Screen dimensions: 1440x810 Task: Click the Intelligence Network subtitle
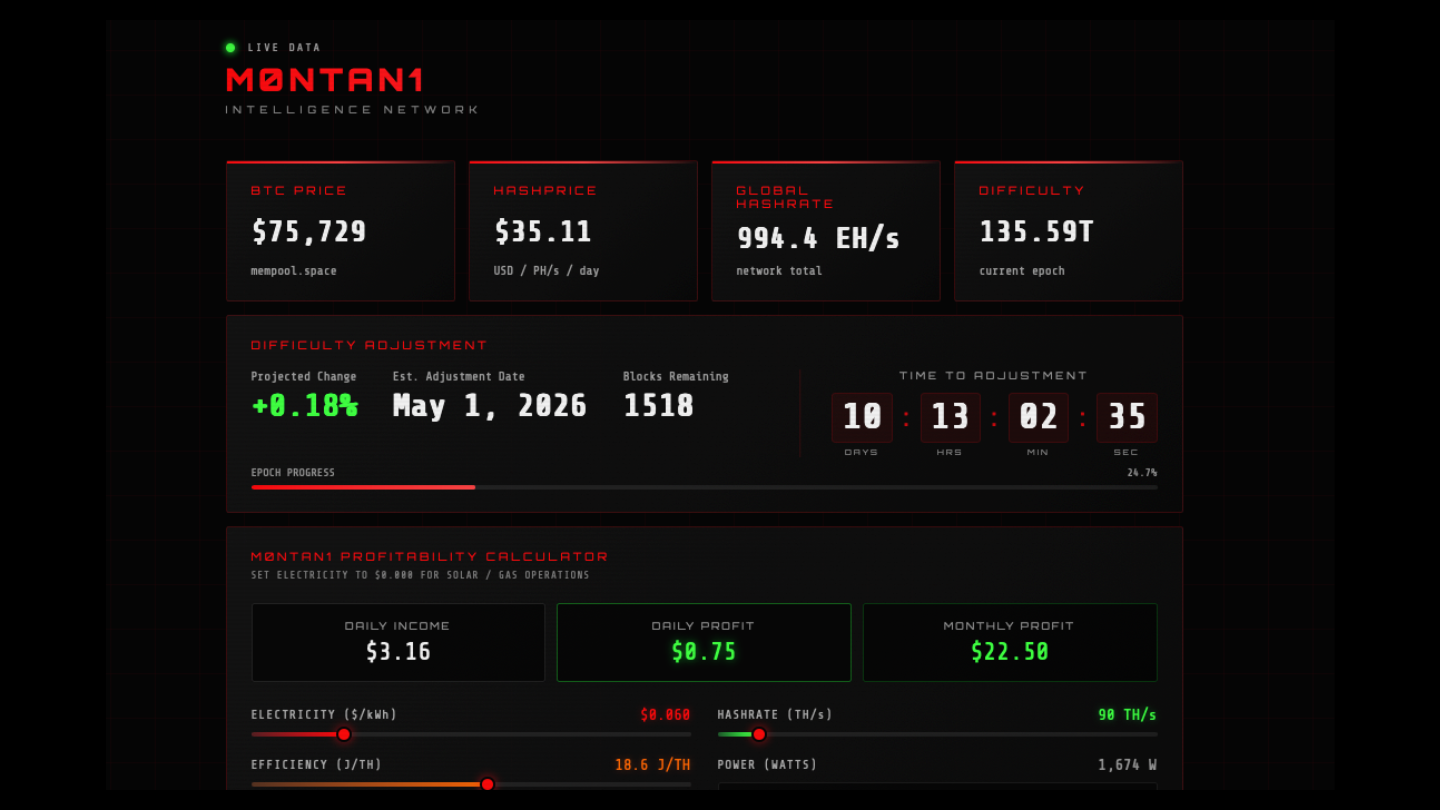[x=352, y=109]
